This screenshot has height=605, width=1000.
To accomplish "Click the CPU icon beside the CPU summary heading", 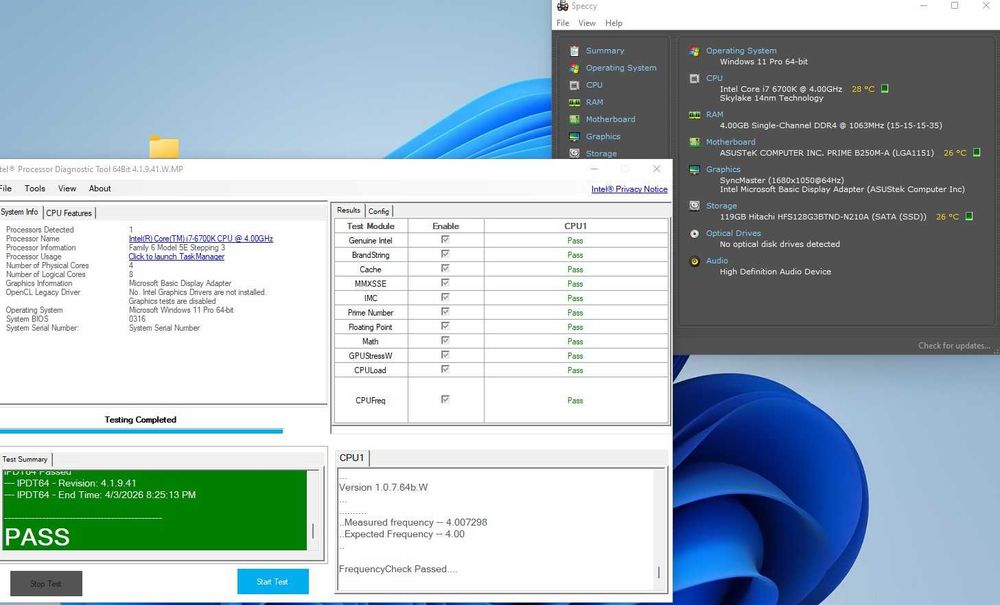I will 695,78.
